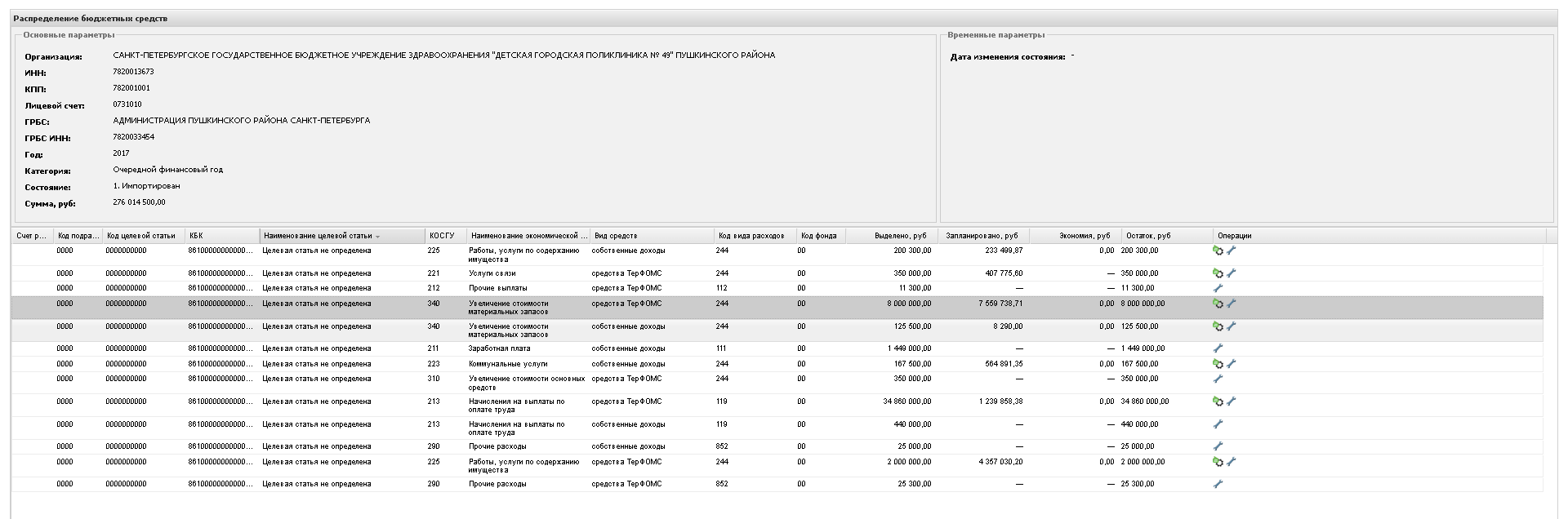
Task: Click the Операции column header
Action: 1379,236
